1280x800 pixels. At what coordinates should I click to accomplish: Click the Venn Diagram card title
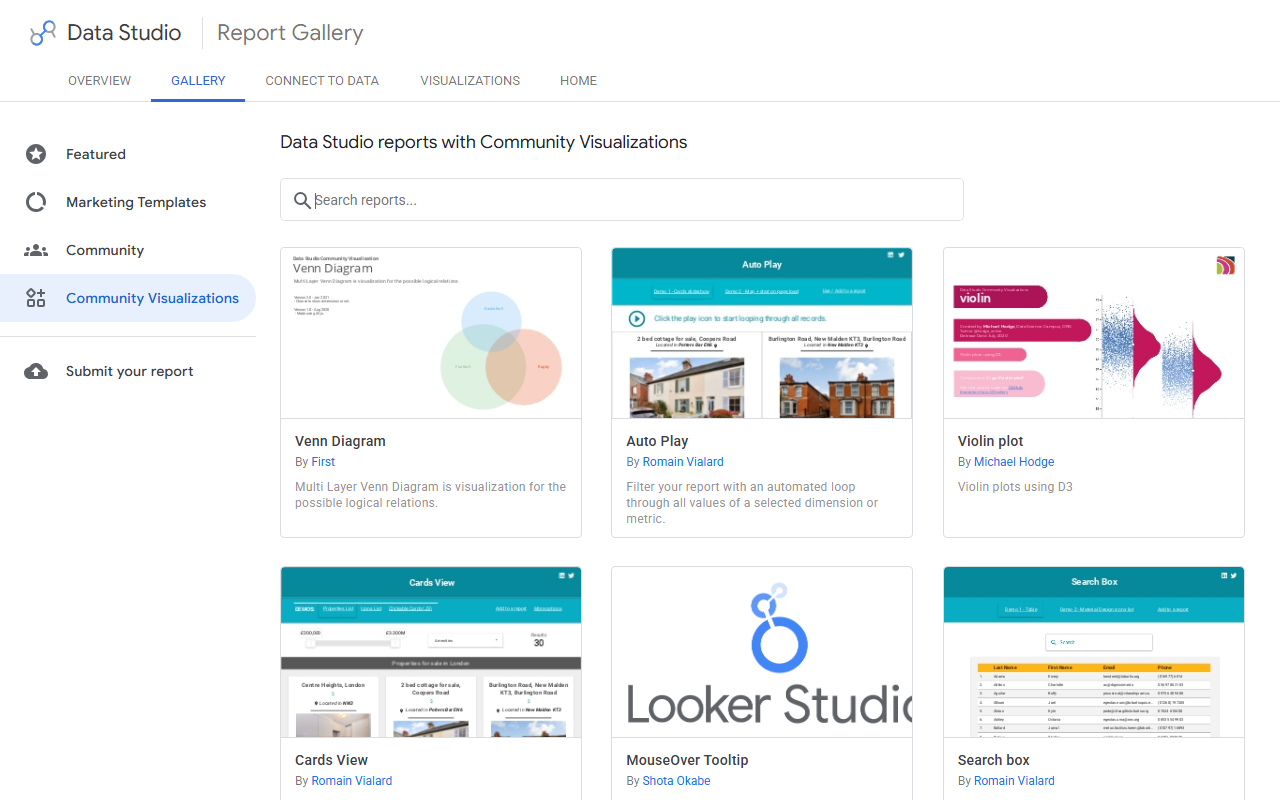pyautogui.click(x=340, y=441)
